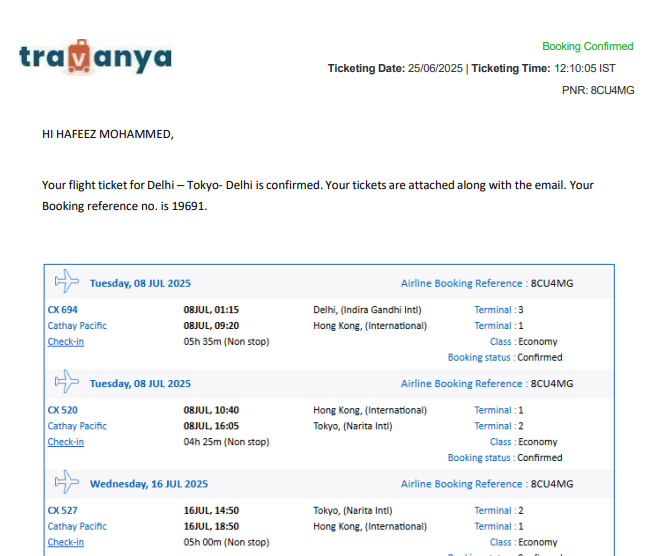Click arrival time 08JUL, 09:20

(211, 326)
